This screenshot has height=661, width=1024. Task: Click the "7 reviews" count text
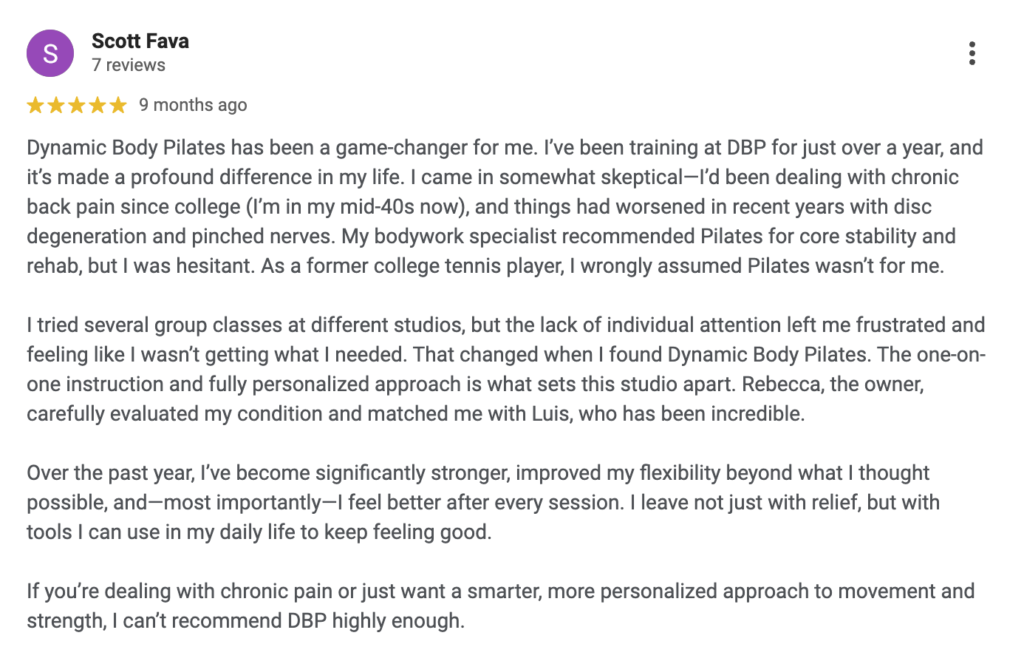(128, 65)
